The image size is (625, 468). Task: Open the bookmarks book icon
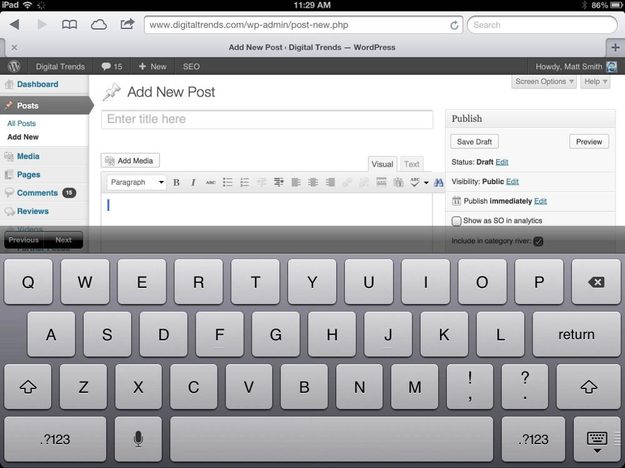pos(69,25)
